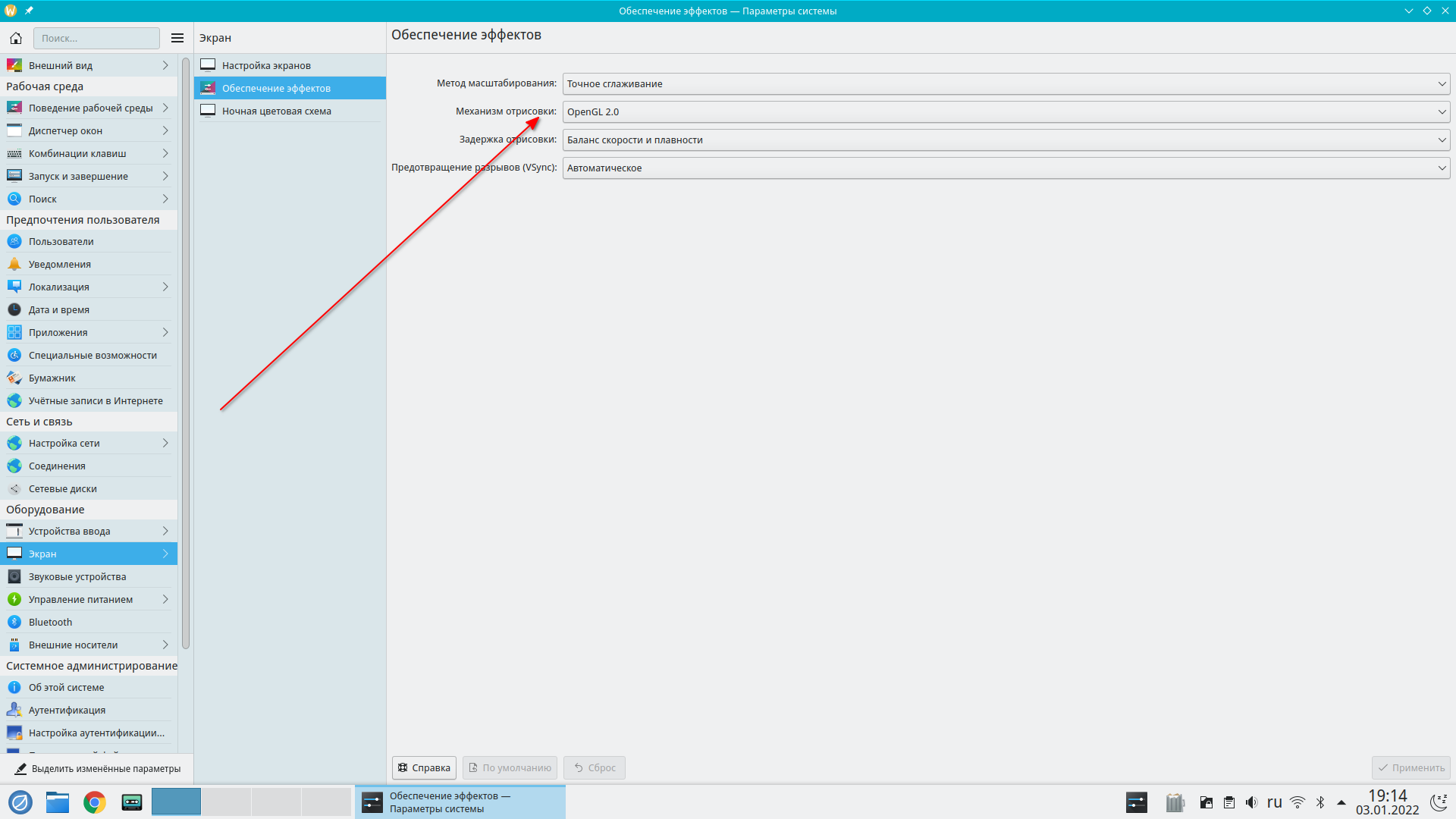
Task: Click the sidebar vertical scrollbar
Action: click(186, 353)
